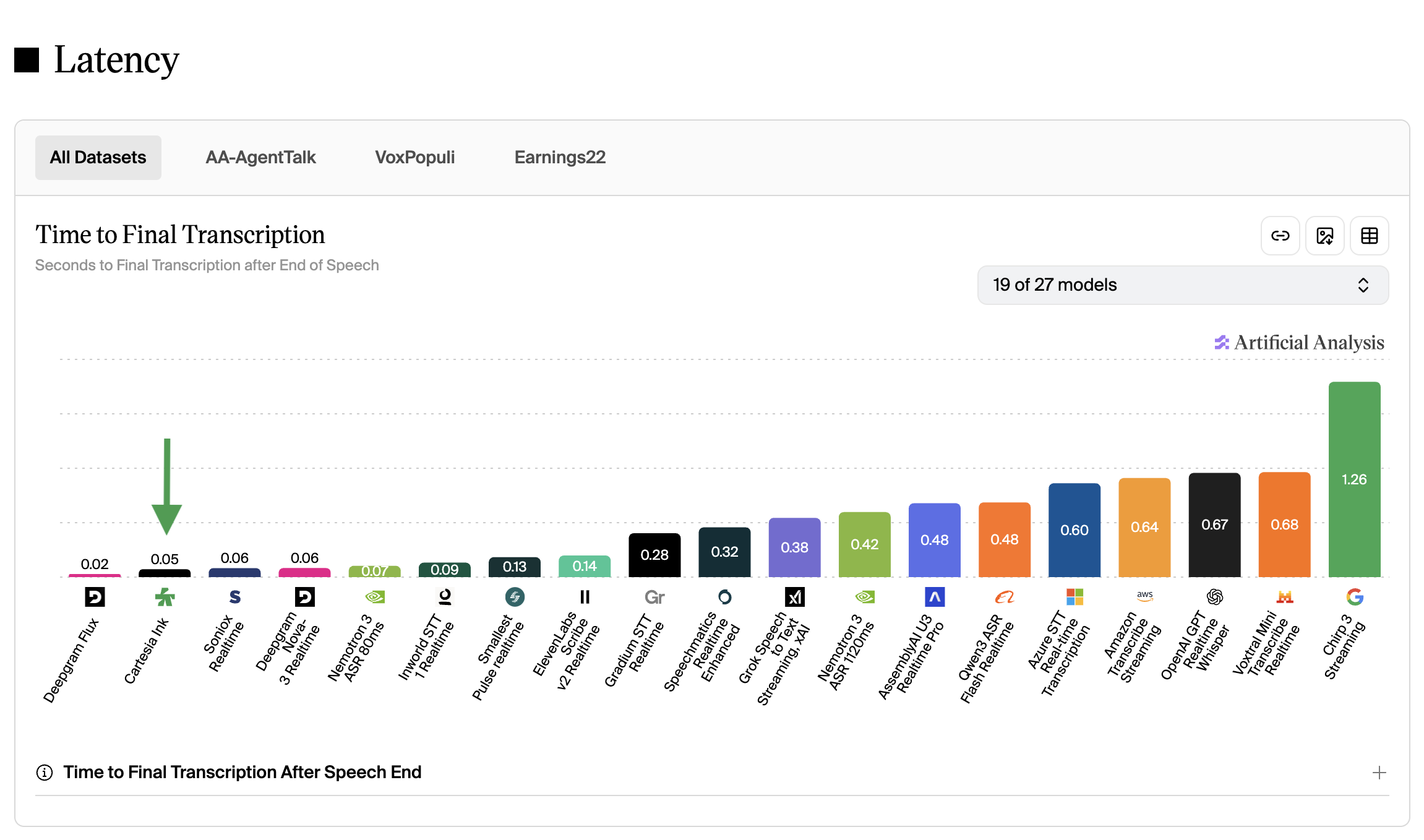Select the VoxPopuli tab
The width and height of the screenshot is (1424, 840).
tap(414, 158)
